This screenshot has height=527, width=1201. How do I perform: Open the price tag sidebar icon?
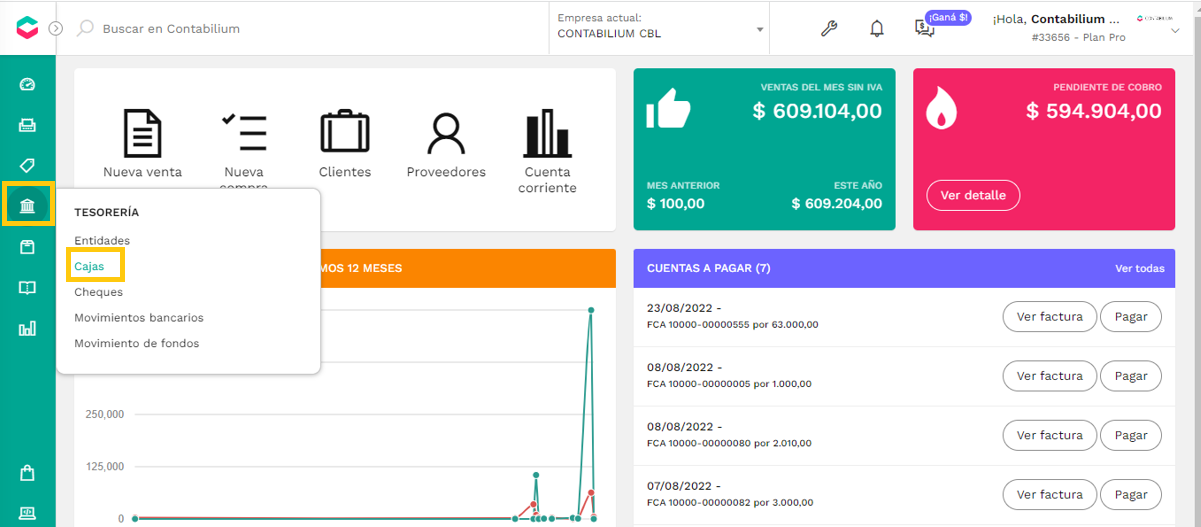pos(27,165)
